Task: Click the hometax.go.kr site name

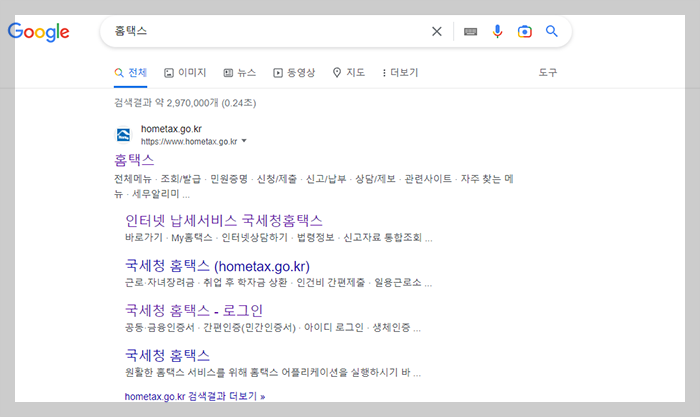Action: coord(171,129)
